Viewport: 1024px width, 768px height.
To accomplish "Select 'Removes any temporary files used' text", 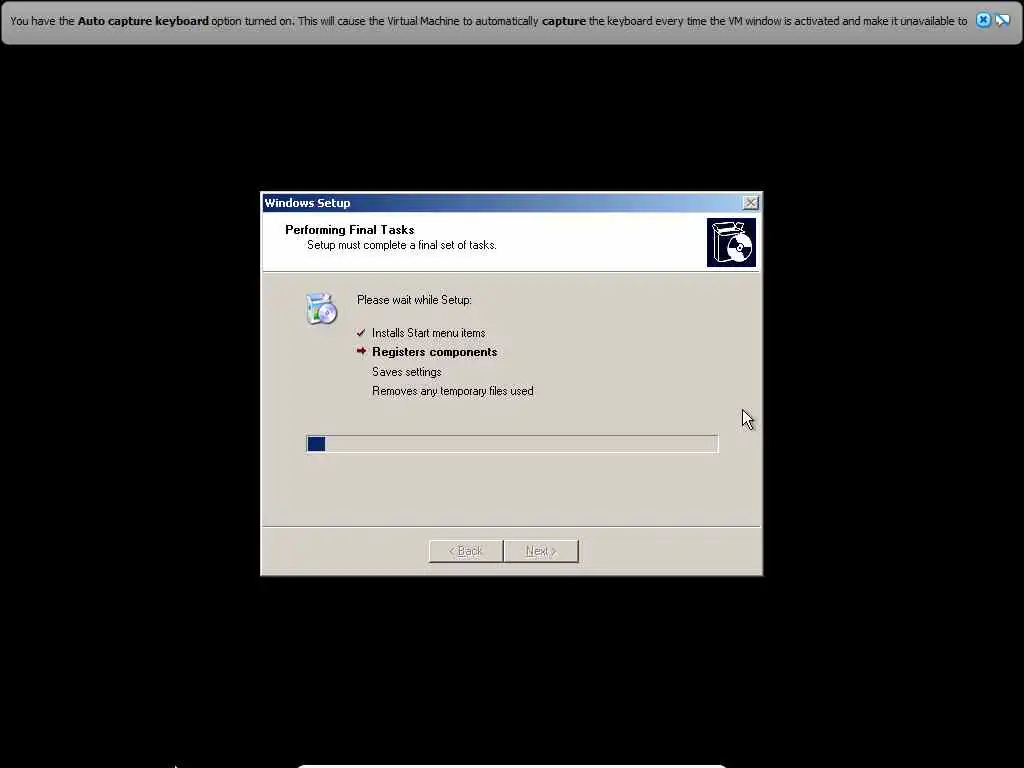I will tap(453, 391).
